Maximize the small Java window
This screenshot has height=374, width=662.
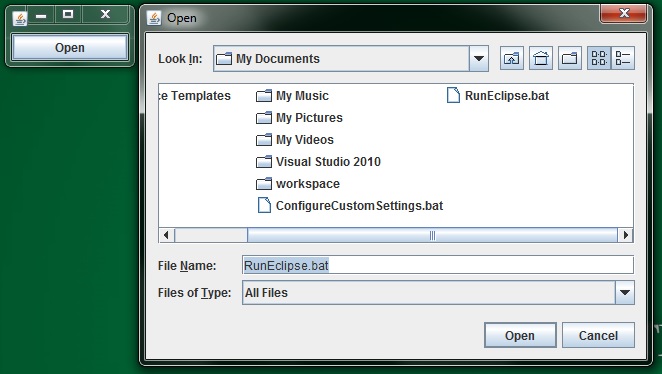click(68, 15)
